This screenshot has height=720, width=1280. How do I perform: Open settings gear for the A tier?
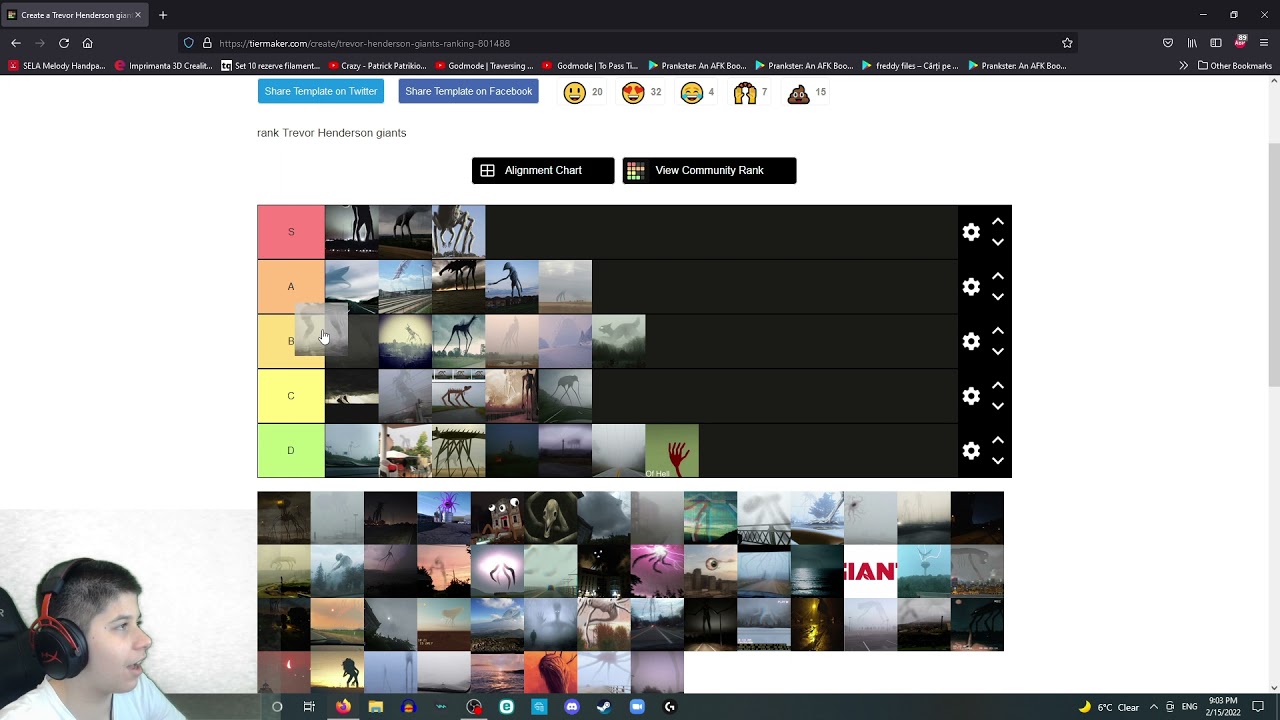click(x=971, y=287)
